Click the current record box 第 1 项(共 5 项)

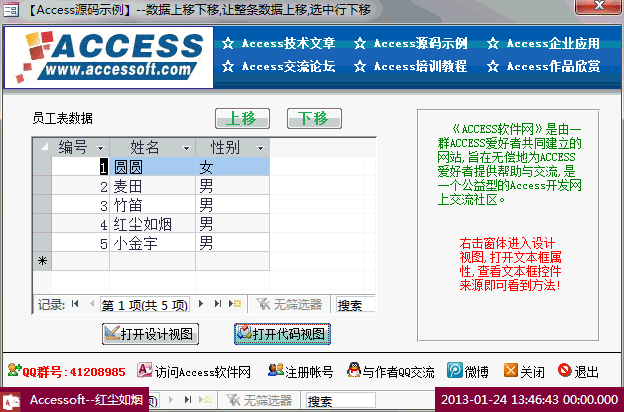coord(145,305)
